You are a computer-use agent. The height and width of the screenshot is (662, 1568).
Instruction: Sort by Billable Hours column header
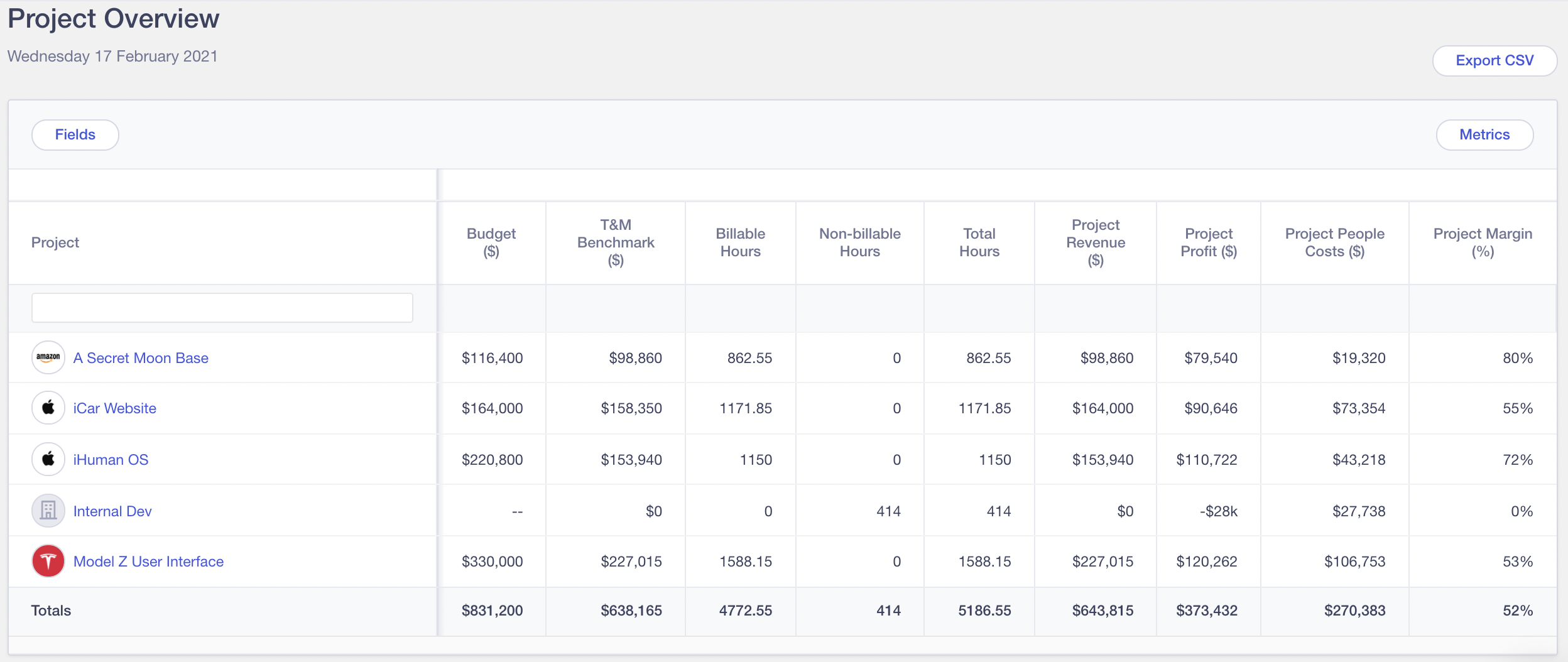click(x=740, y=242)
